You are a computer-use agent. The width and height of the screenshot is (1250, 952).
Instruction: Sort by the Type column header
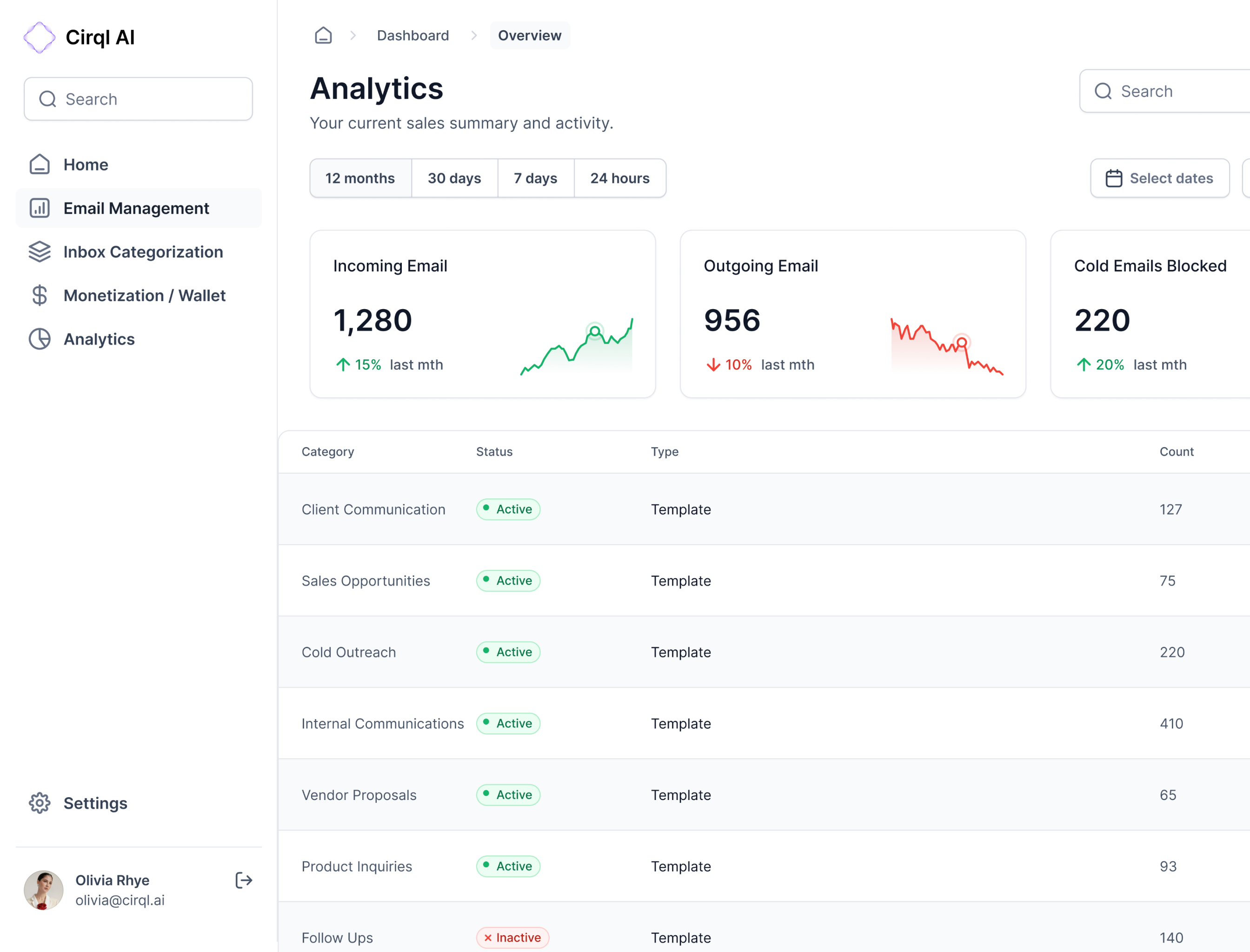[x=665, y=452]
